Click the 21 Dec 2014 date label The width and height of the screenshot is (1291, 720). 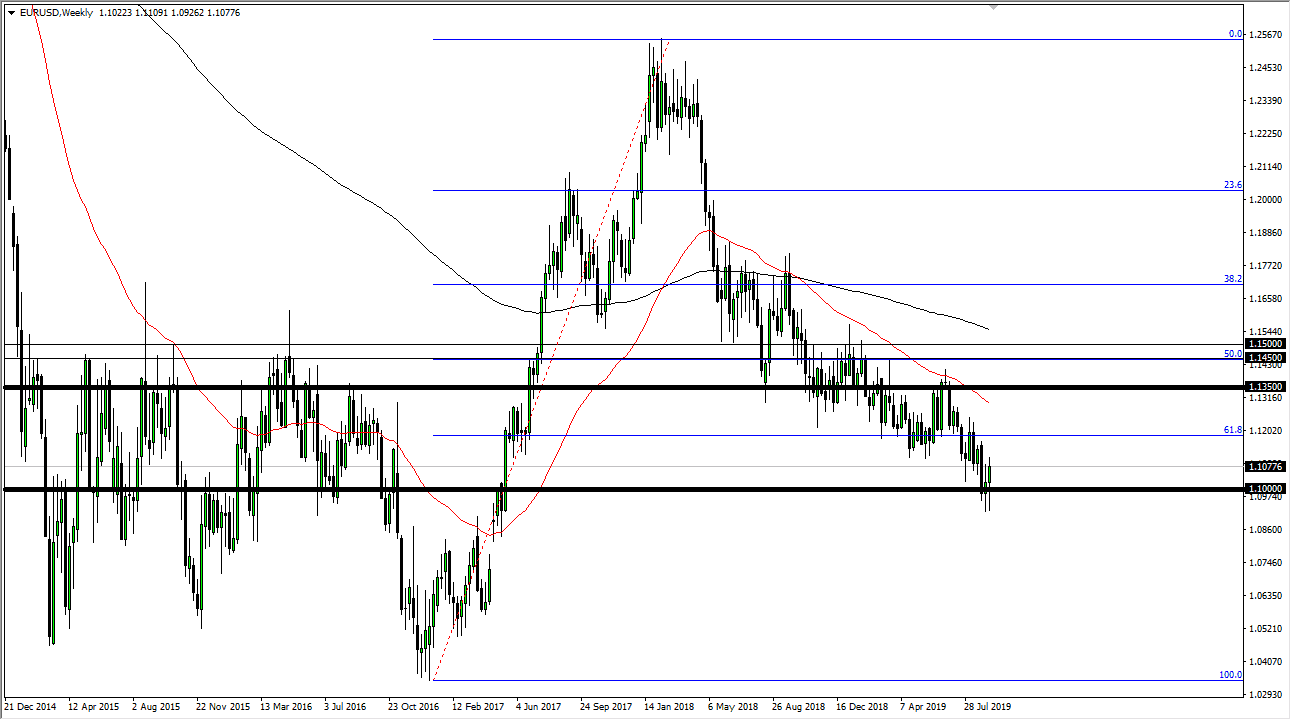29,705
